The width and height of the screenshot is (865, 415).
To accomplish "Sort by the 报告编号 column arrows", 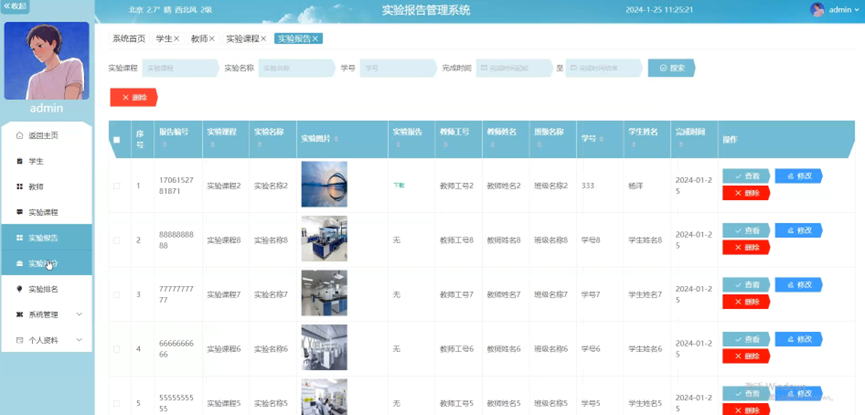I will coord(163,146).
